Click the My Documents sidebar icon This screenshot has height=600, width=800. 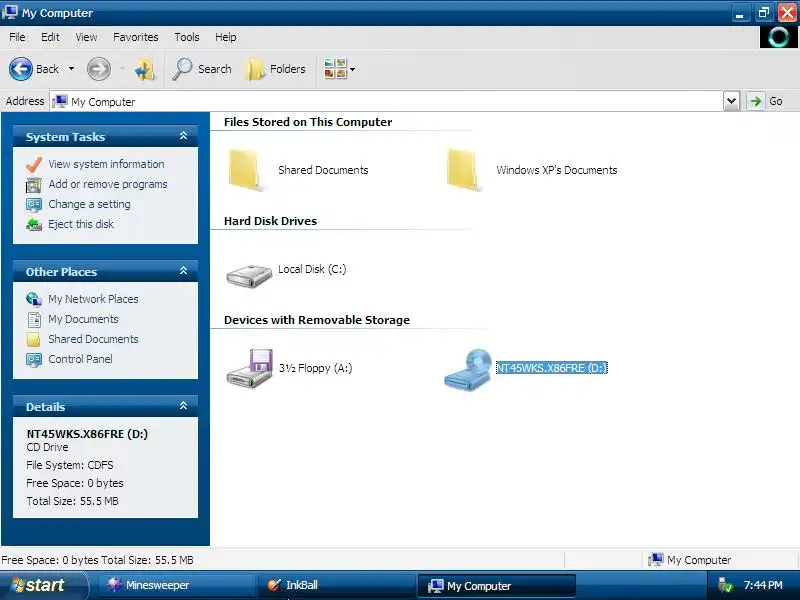coord(34,319)
